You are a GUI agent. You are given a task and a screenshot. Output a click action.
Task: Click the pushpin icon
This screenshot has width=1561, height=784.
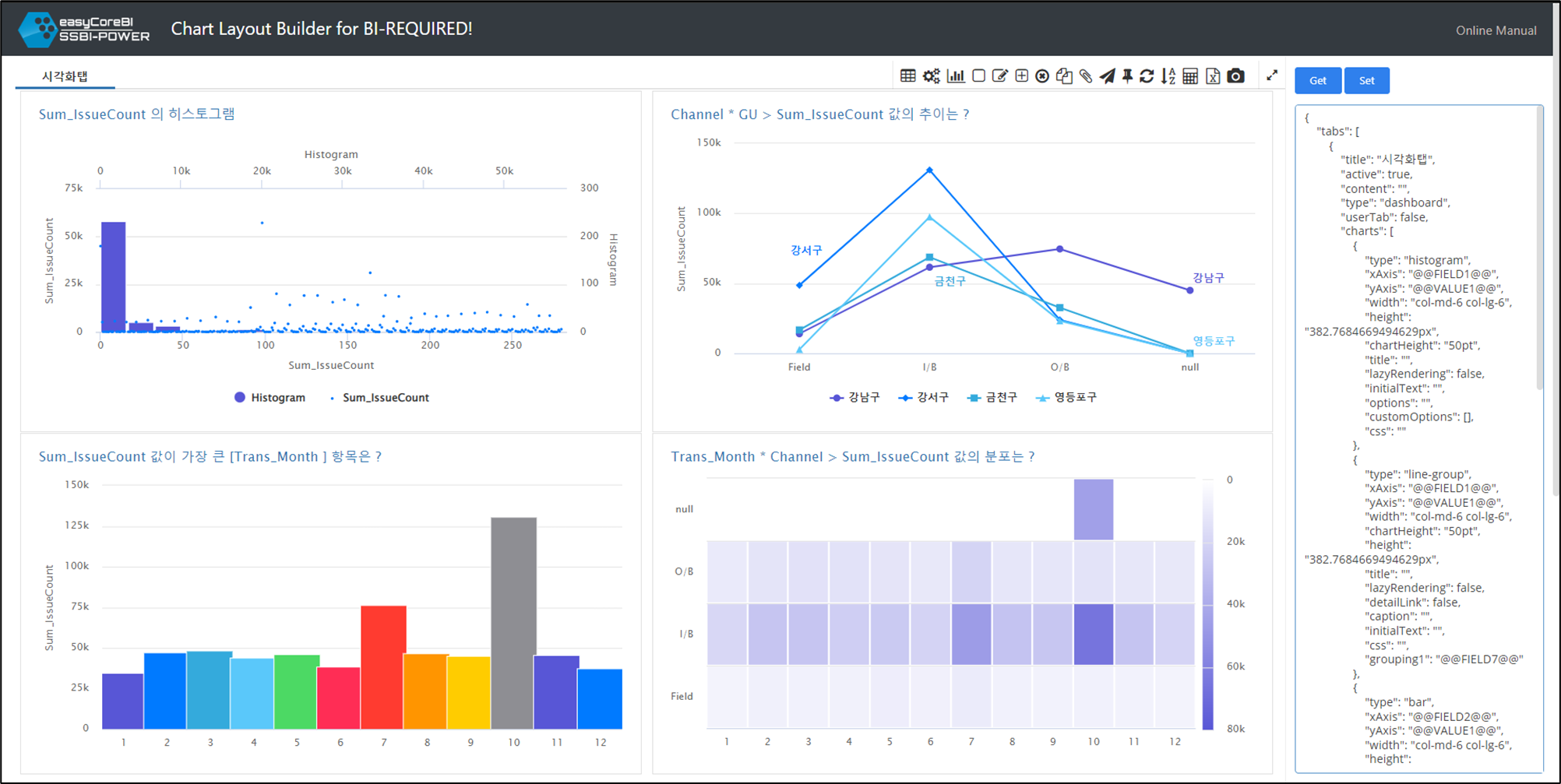(1127, 76)
